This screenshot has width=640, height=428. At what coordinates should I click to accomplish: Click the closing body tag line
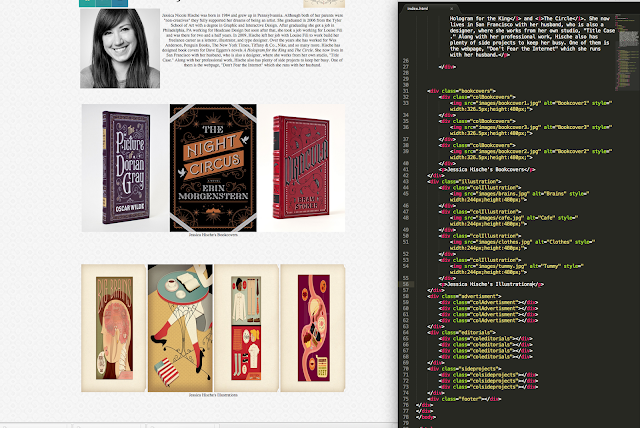(x=426, y=417)
